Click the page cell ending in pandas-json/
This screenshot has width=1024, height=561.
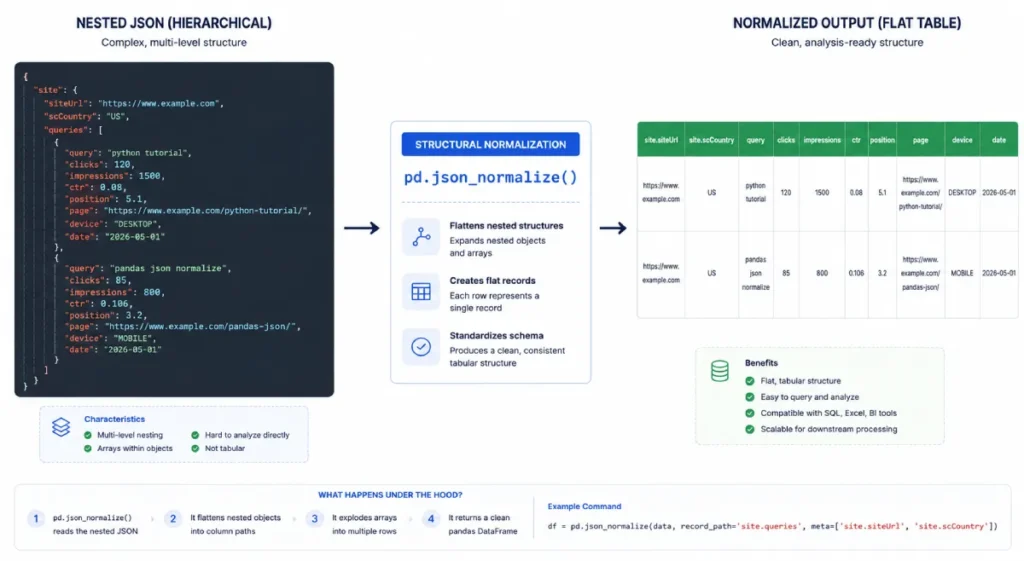click(x=921, y=273)
